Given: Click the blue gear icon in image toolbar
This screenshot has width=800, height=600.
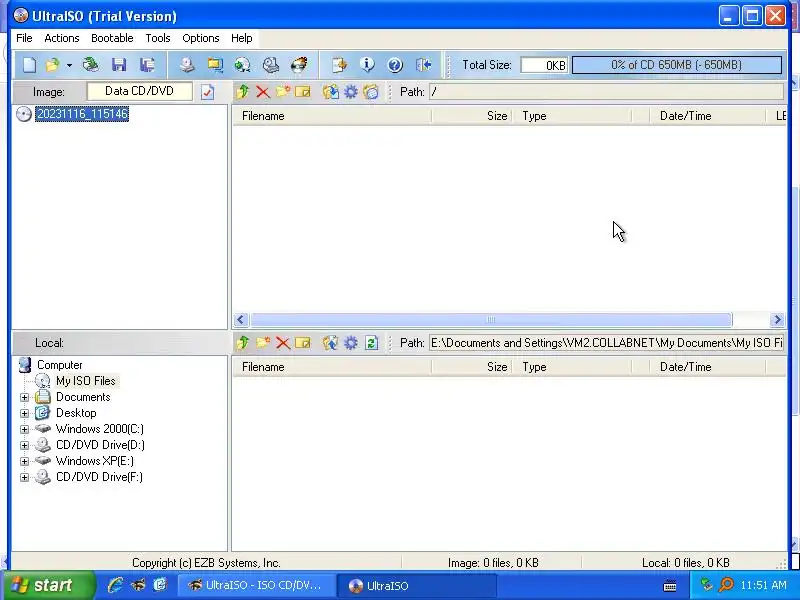Looking at the screenshot, I should (351, 92).
